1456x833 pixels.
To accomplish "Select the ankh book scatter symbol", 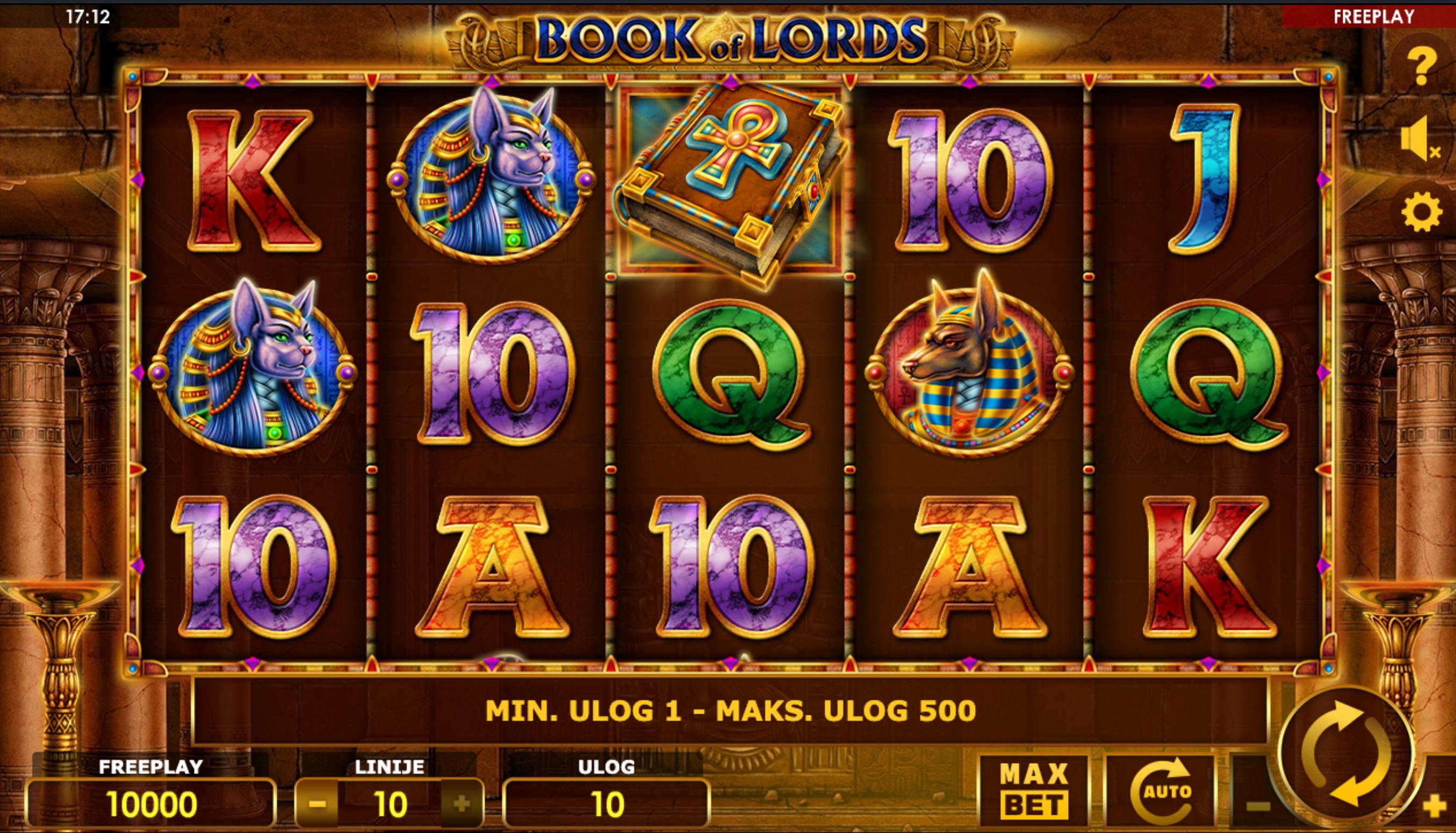I will 731,183.
